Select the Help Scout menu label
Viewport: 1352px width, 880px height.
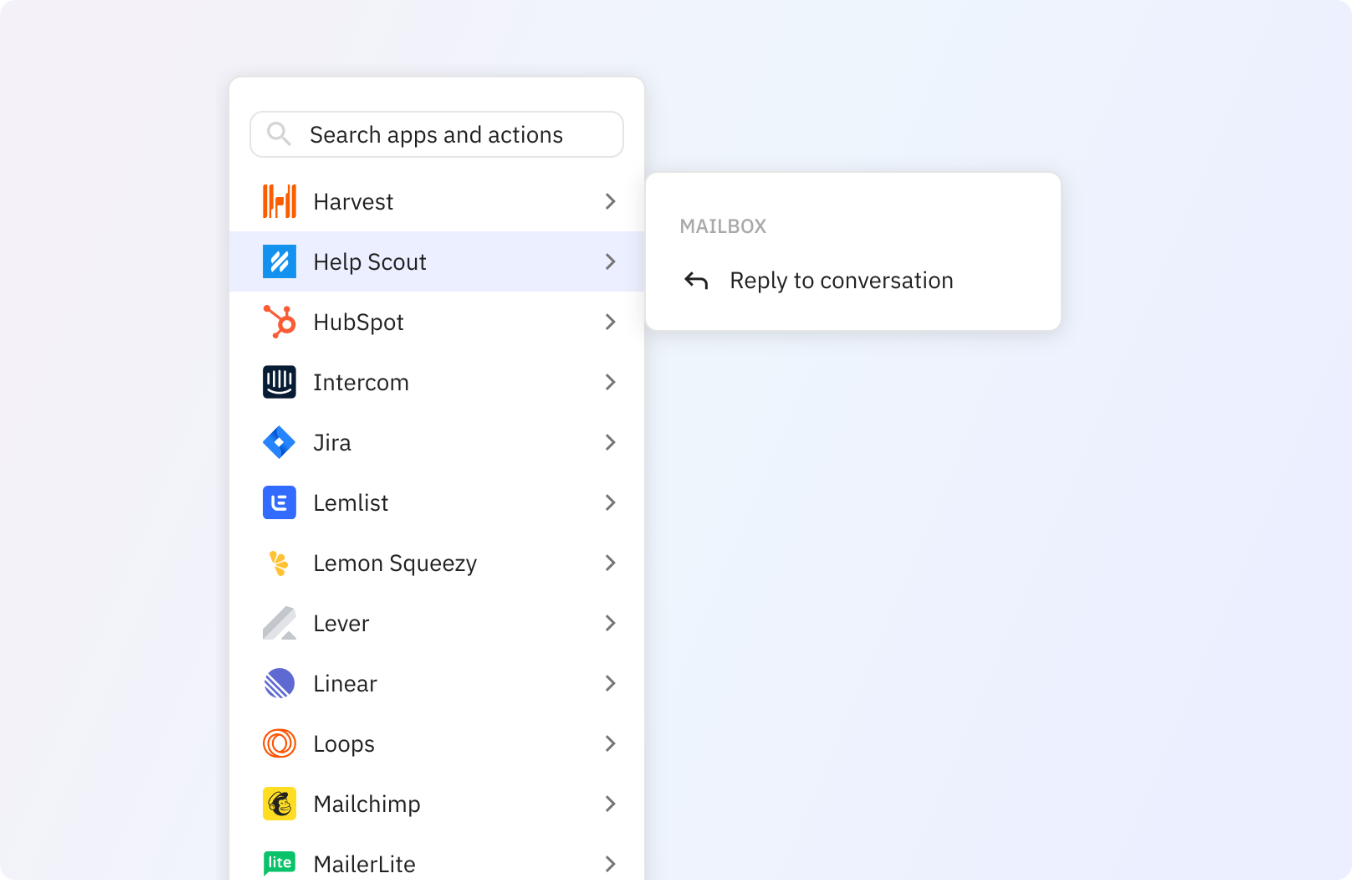pos(370,262)
